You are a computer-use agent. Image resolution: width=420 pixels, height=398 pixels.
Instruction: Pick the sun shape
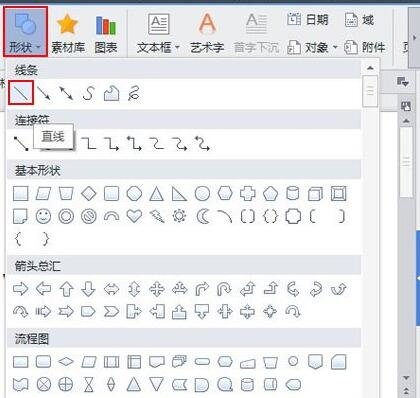pos(179,216)
